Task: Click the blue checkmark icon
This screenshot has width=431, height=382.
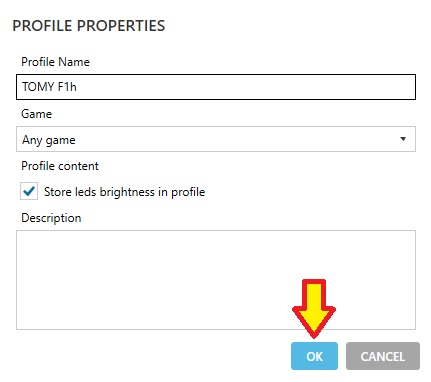Action: (x=29, y=191)
